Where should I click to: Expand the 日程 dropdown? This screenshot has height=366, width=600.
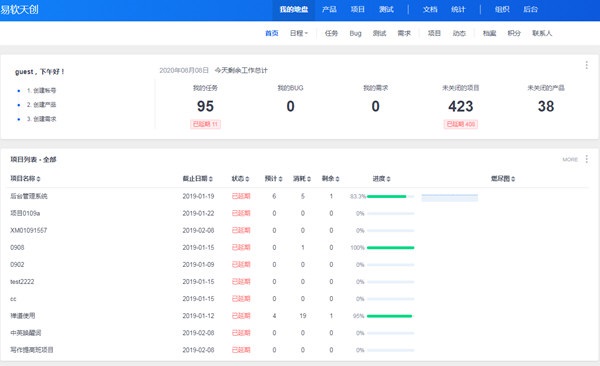tap(299, 33)
